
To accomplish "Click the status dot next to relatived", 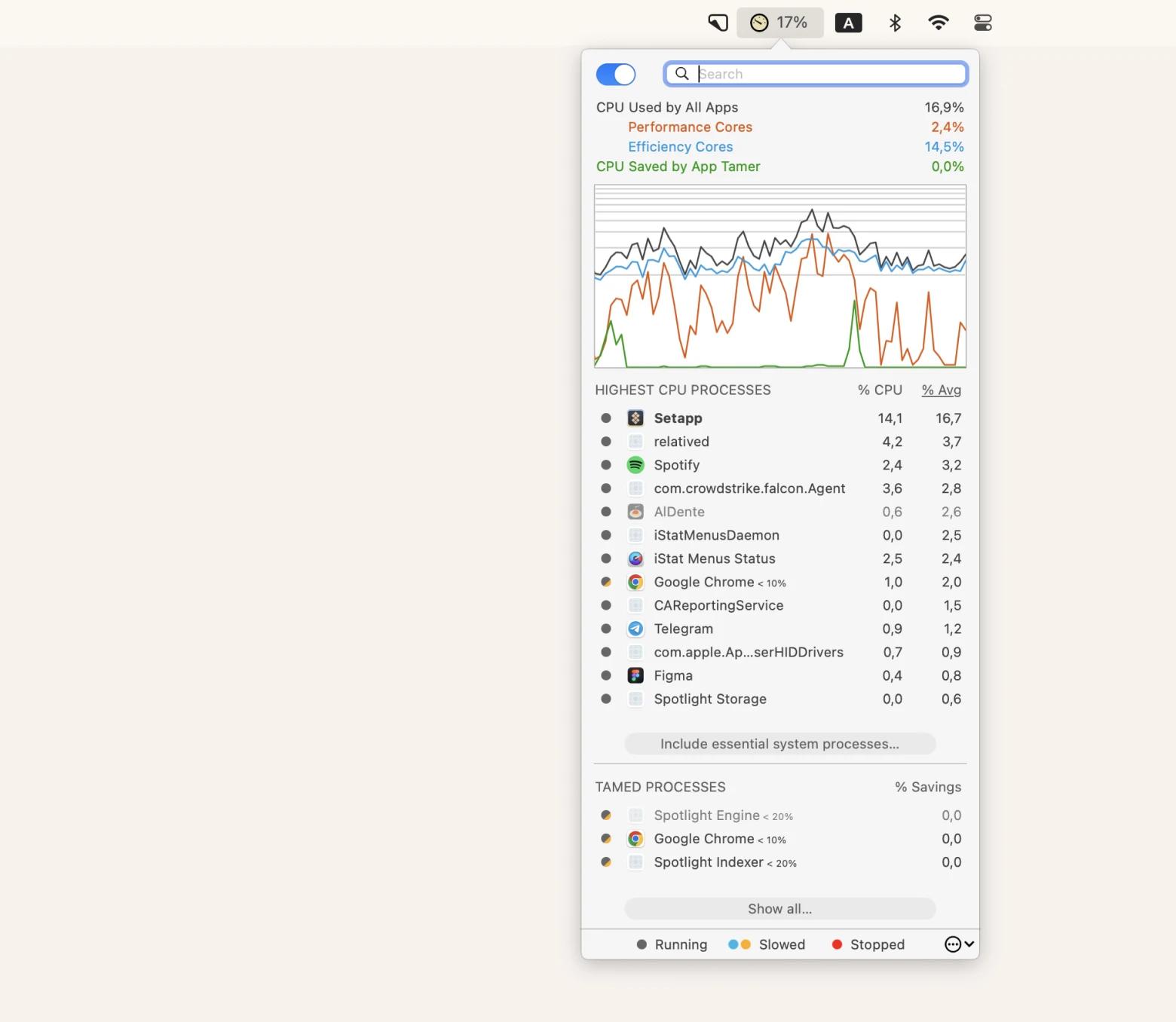I will tap(605, 441).
